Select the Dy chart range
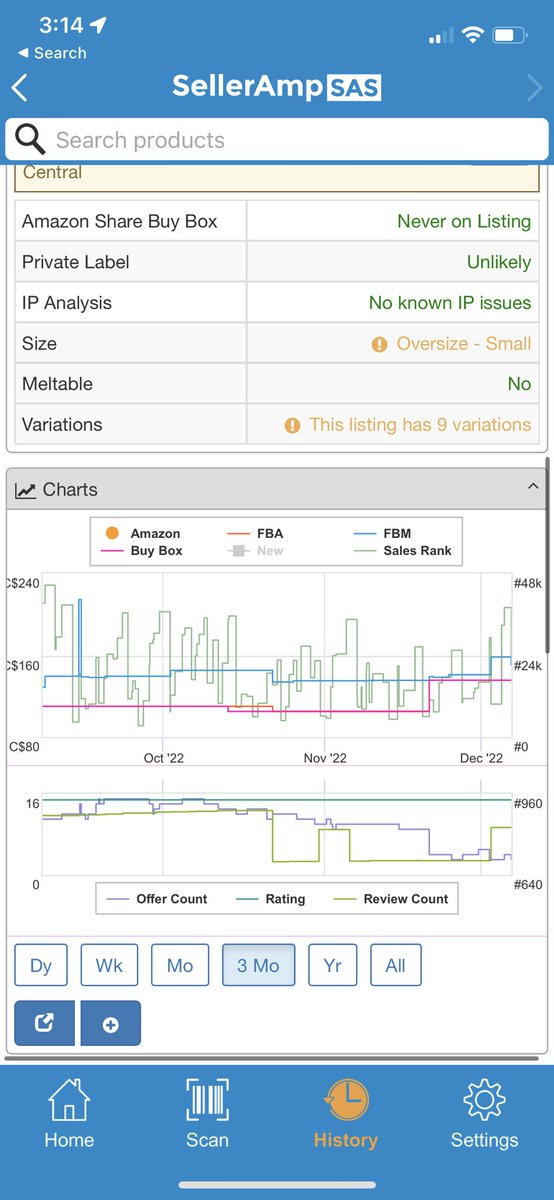Image resolution: width=554 pixels, height=1200 pixels. 41,965
